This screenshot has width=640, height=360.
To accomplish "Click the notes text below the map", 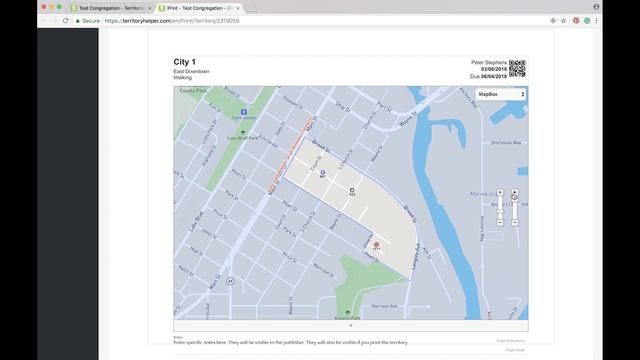I will pos(291,342).
